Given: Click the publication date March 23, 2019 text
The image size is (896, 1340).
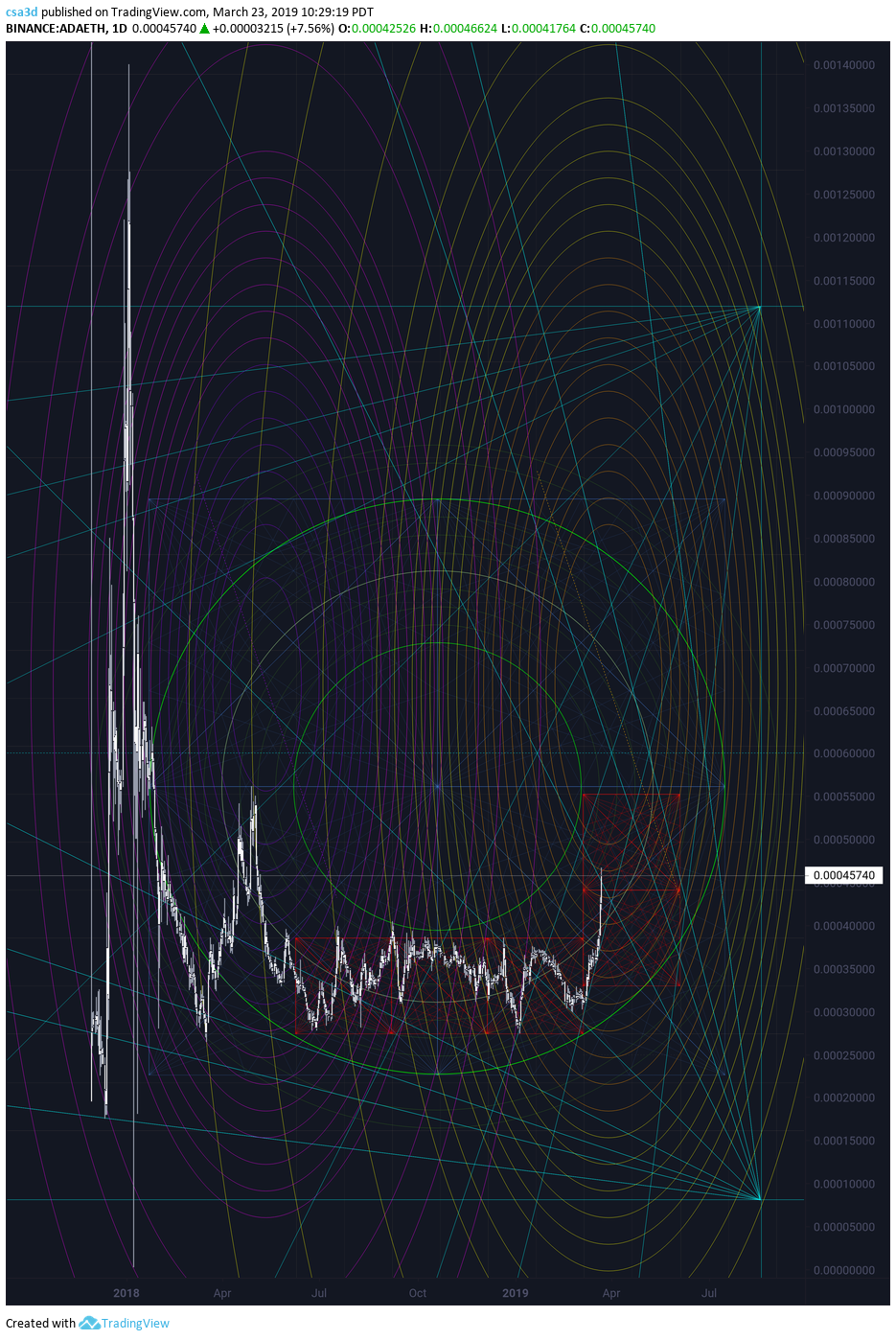Looking at the screenshot, I should (x=259, y=12).
